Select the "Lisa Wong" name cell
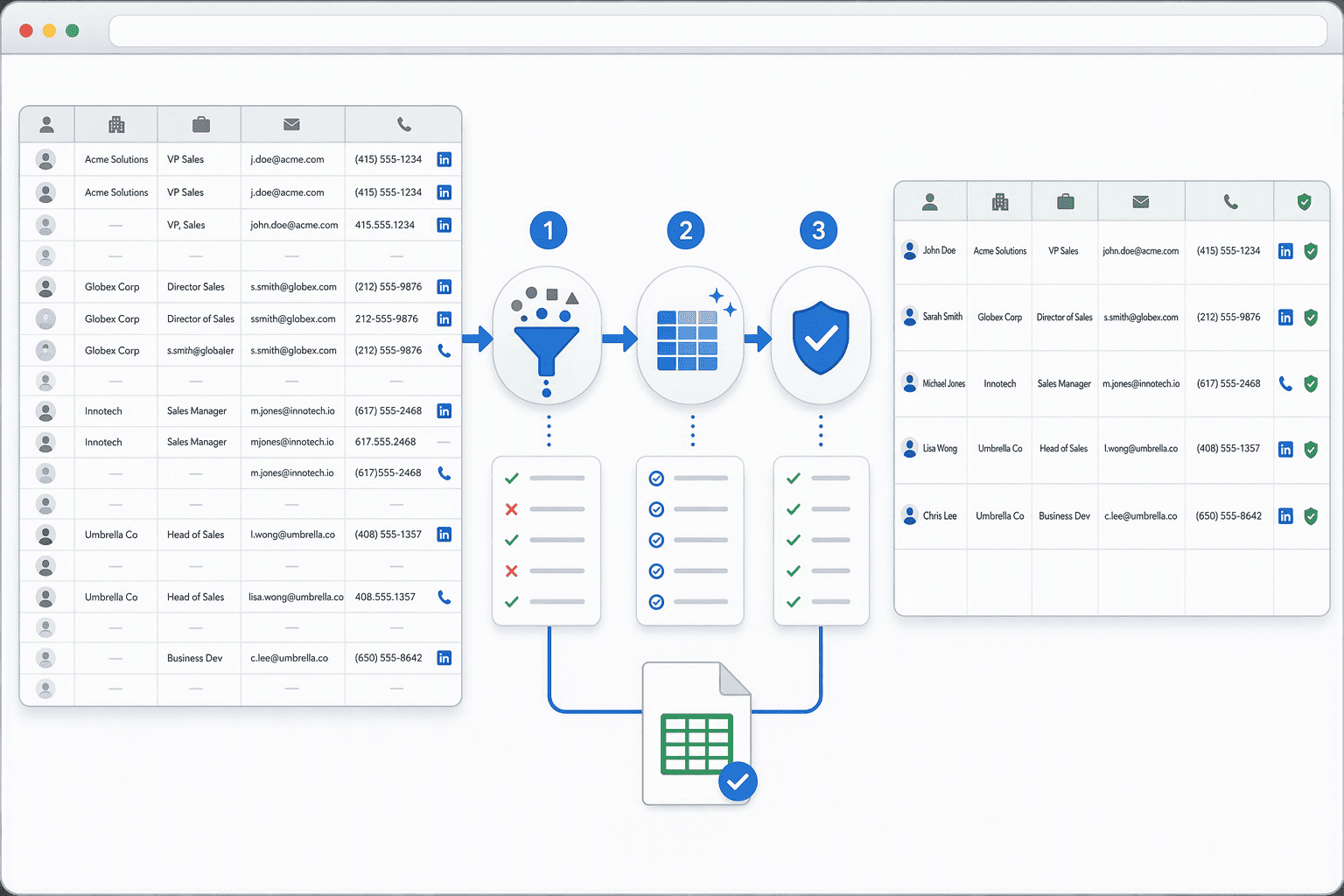This screenshot has height=896, width=1344. (940, 449)
